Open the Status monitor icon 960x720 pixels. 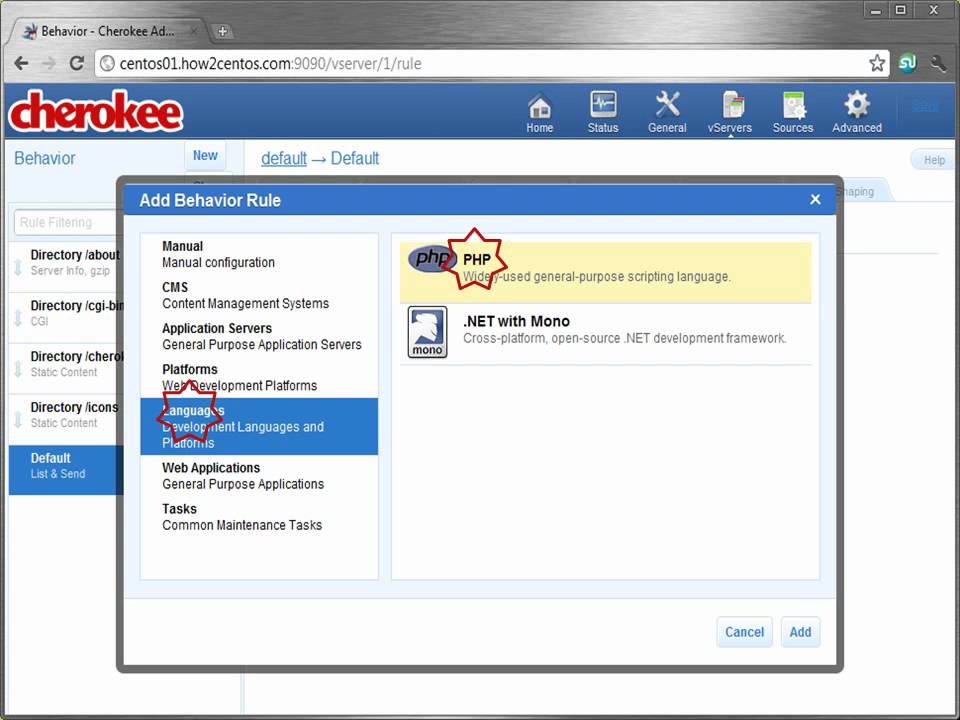(x=603, y=113)
